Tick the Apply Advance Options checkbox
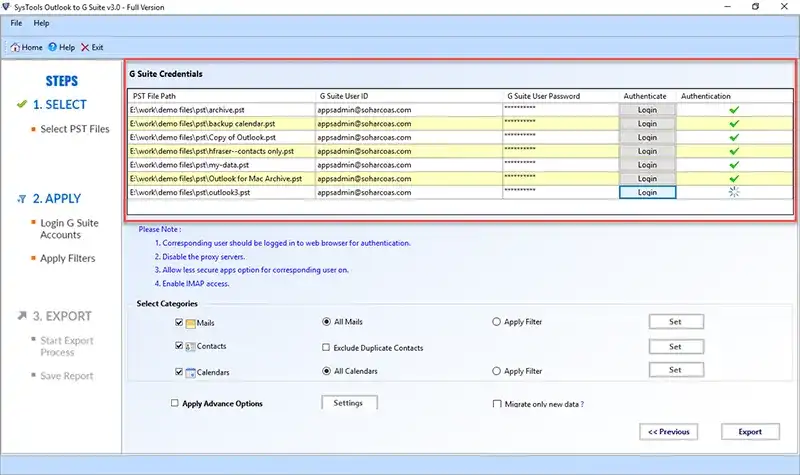This screenshot has height=475, width=800. [x=174, y=403]
